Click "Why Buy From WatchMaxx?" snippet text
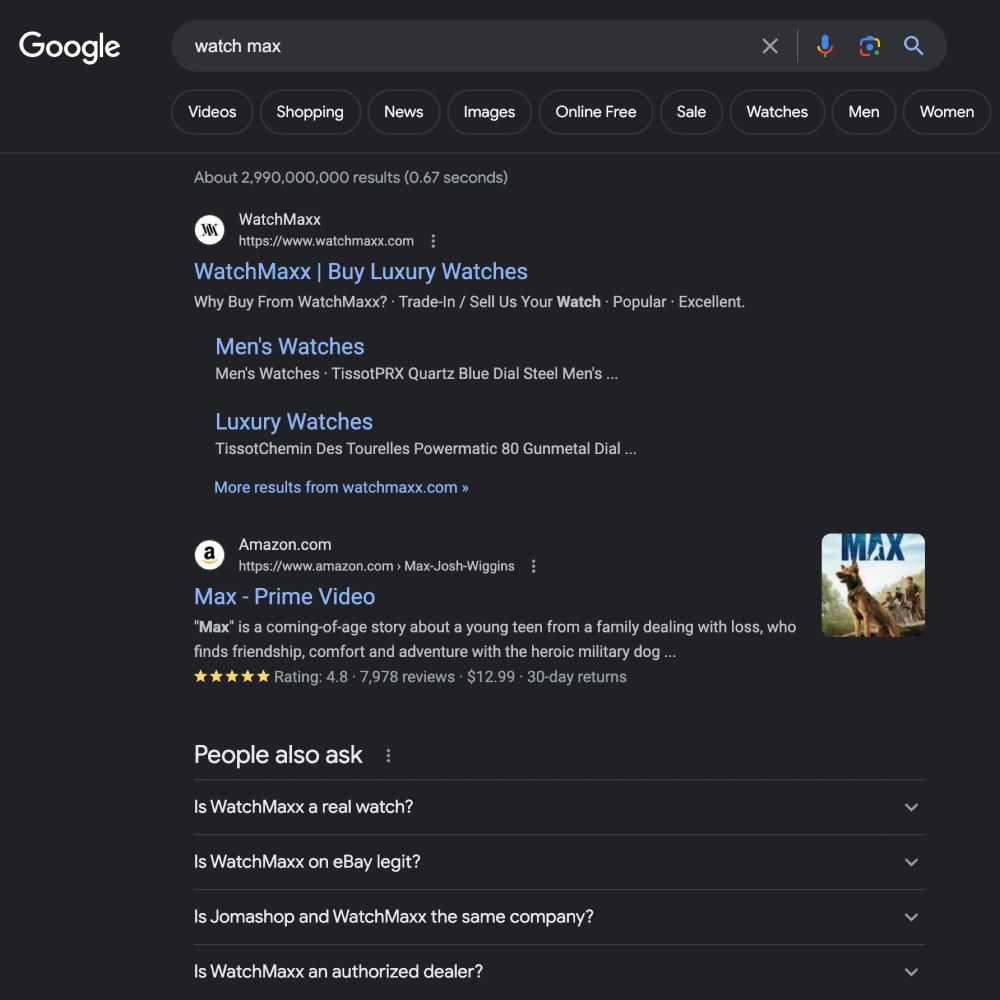The height and width of the screenshot is (1000, 1000). 290,302
